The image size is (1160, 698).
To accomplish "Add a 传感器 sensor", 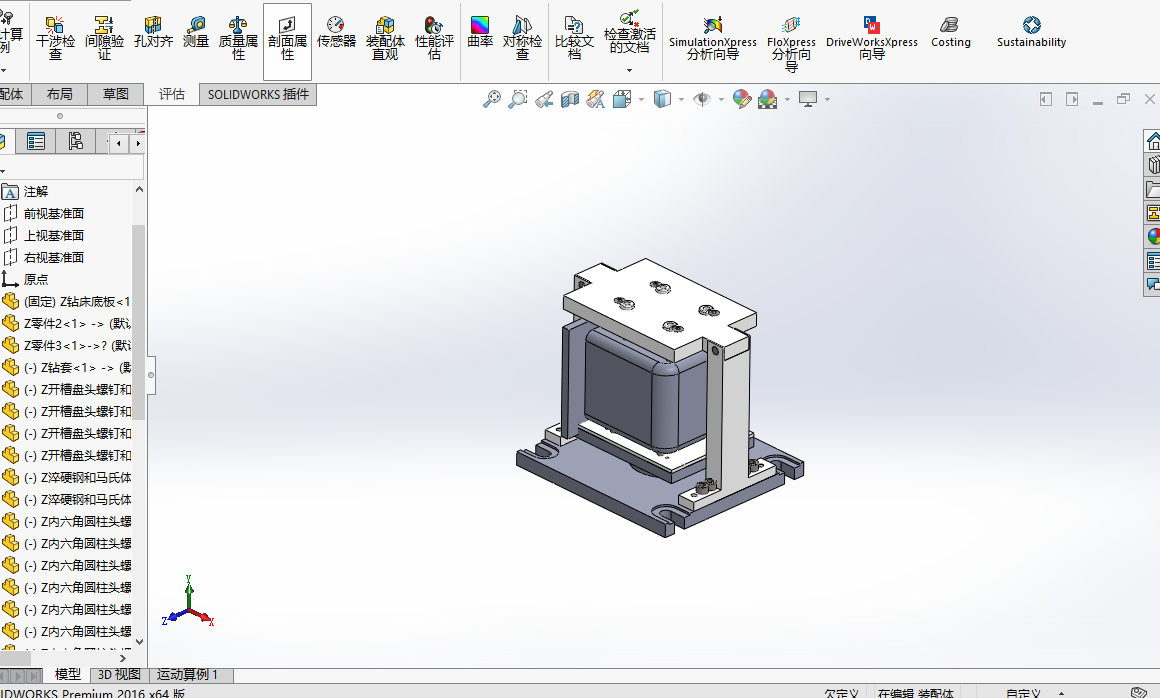I will point(337,33).
